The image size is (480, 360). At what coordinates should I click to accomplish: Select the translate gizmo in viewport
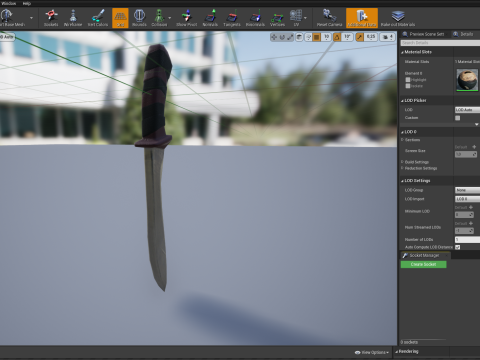[274, 37]
